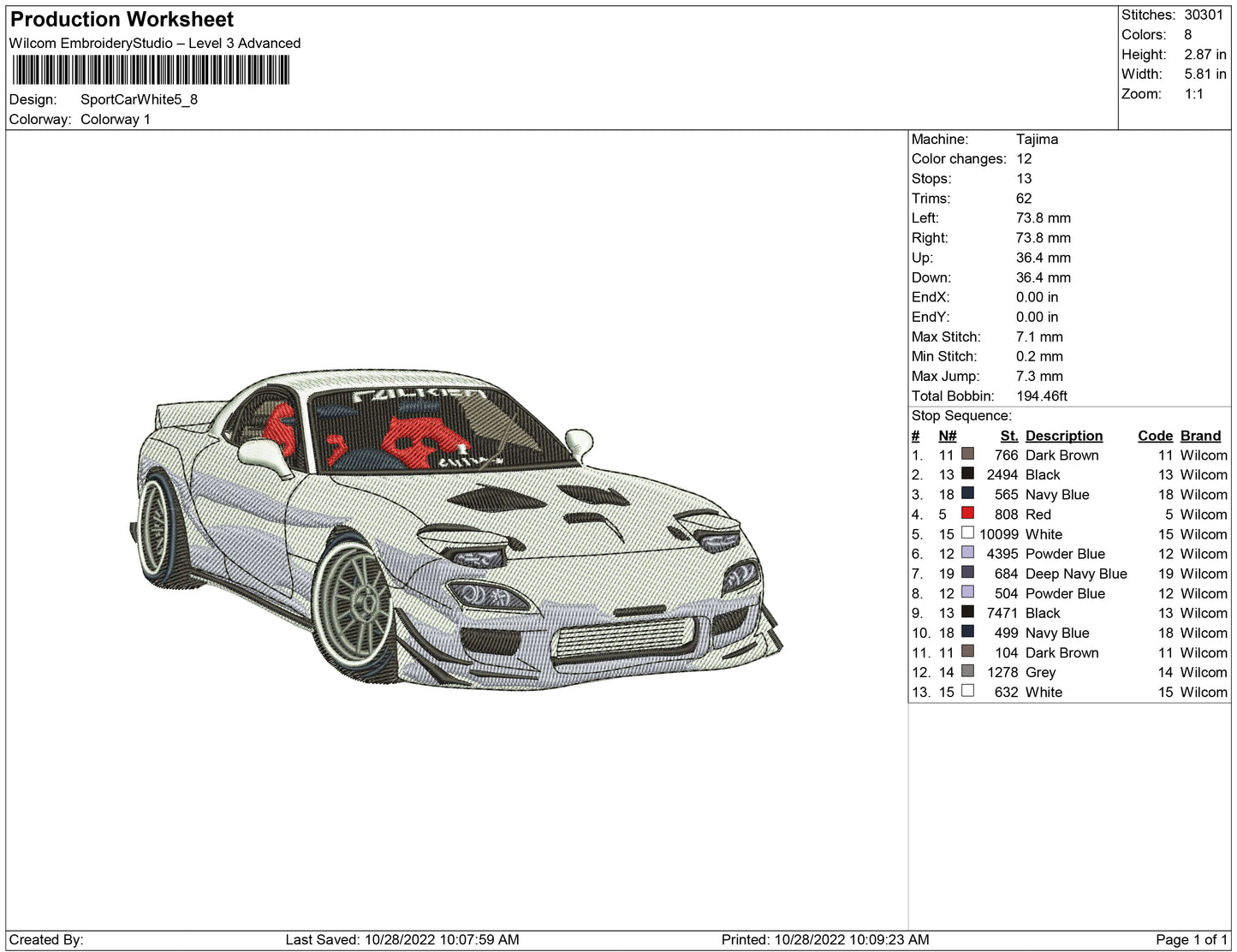Click the Tajima machine value
This screenshot has width=1237, height=952.
1037,139
